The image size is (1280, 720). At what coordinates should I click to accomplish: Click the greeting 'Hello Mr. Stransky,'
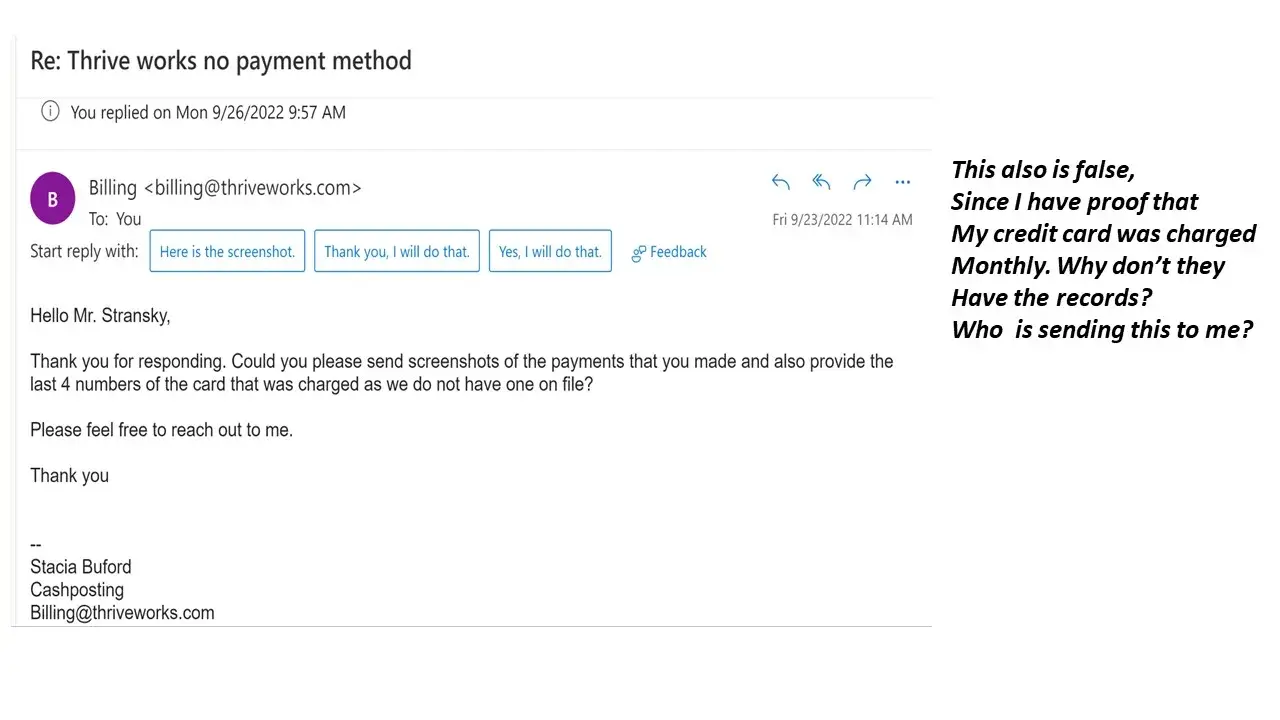(100, 316)
